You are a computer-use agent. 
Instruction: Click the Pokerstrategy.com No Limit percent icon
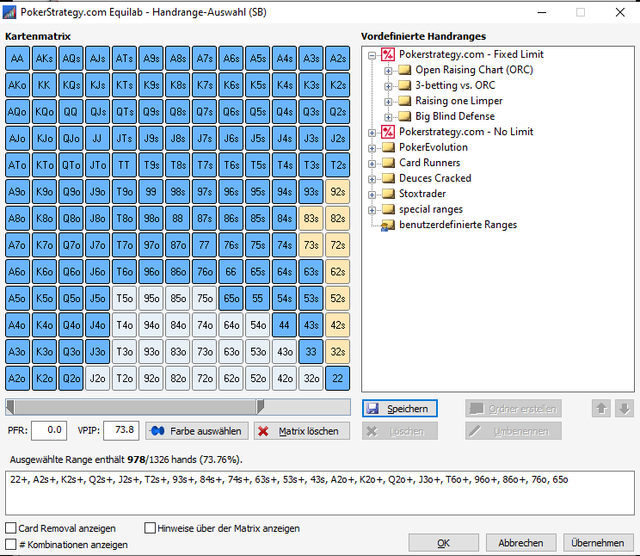(388, 132)
